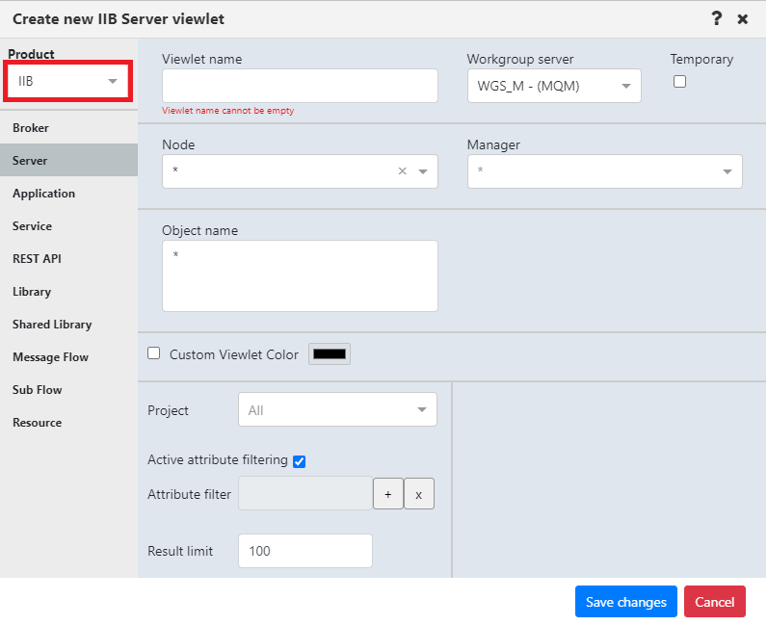Expand the Node dropdown arrow
The height and width of the screenshot is (624, 766).
423,172
